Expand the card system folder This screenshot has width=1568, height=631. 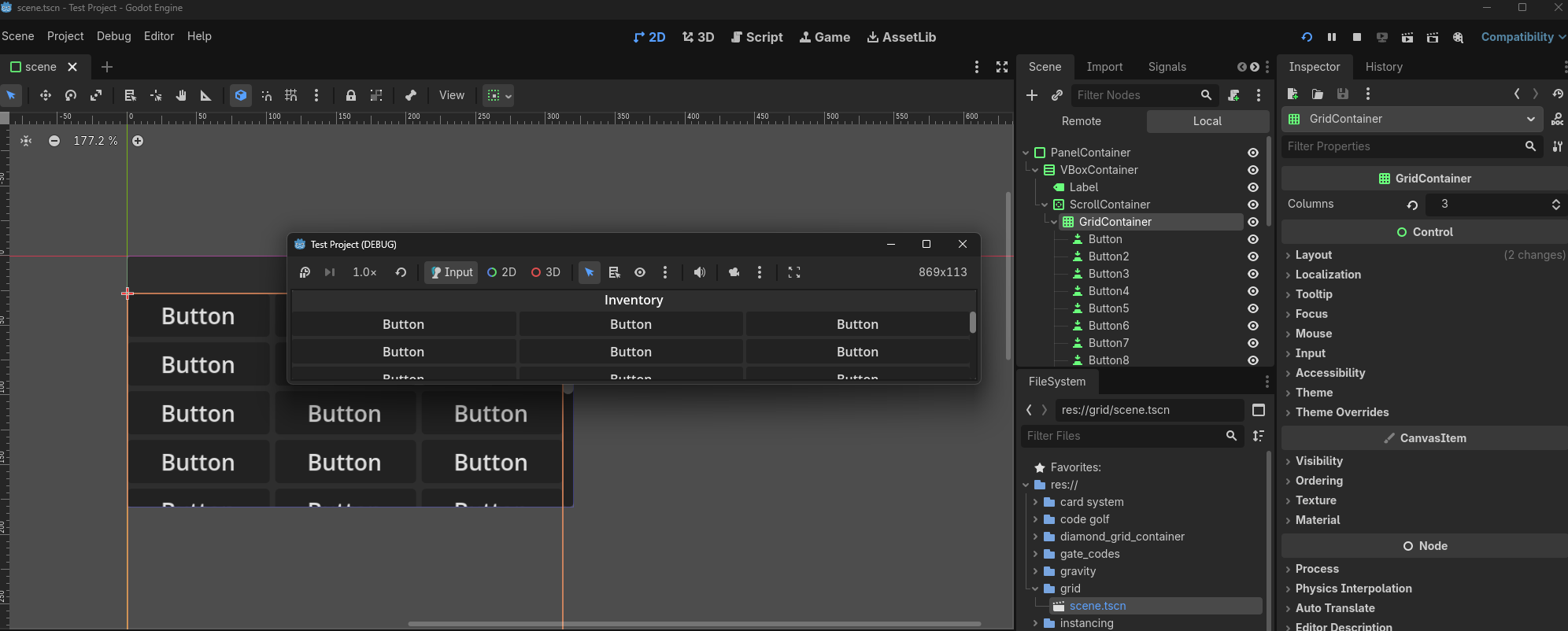coord(1035,502)
